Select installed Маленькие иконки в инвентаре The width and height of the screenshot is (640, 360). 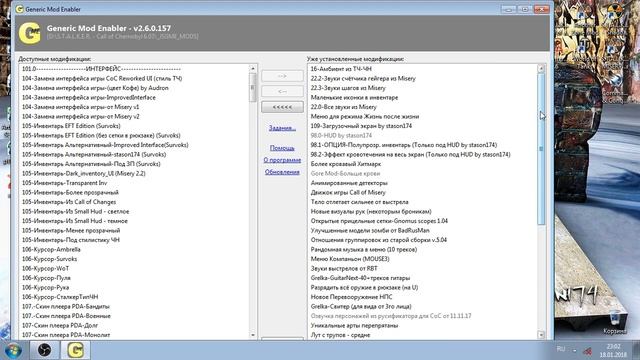(x=354, y=98)
